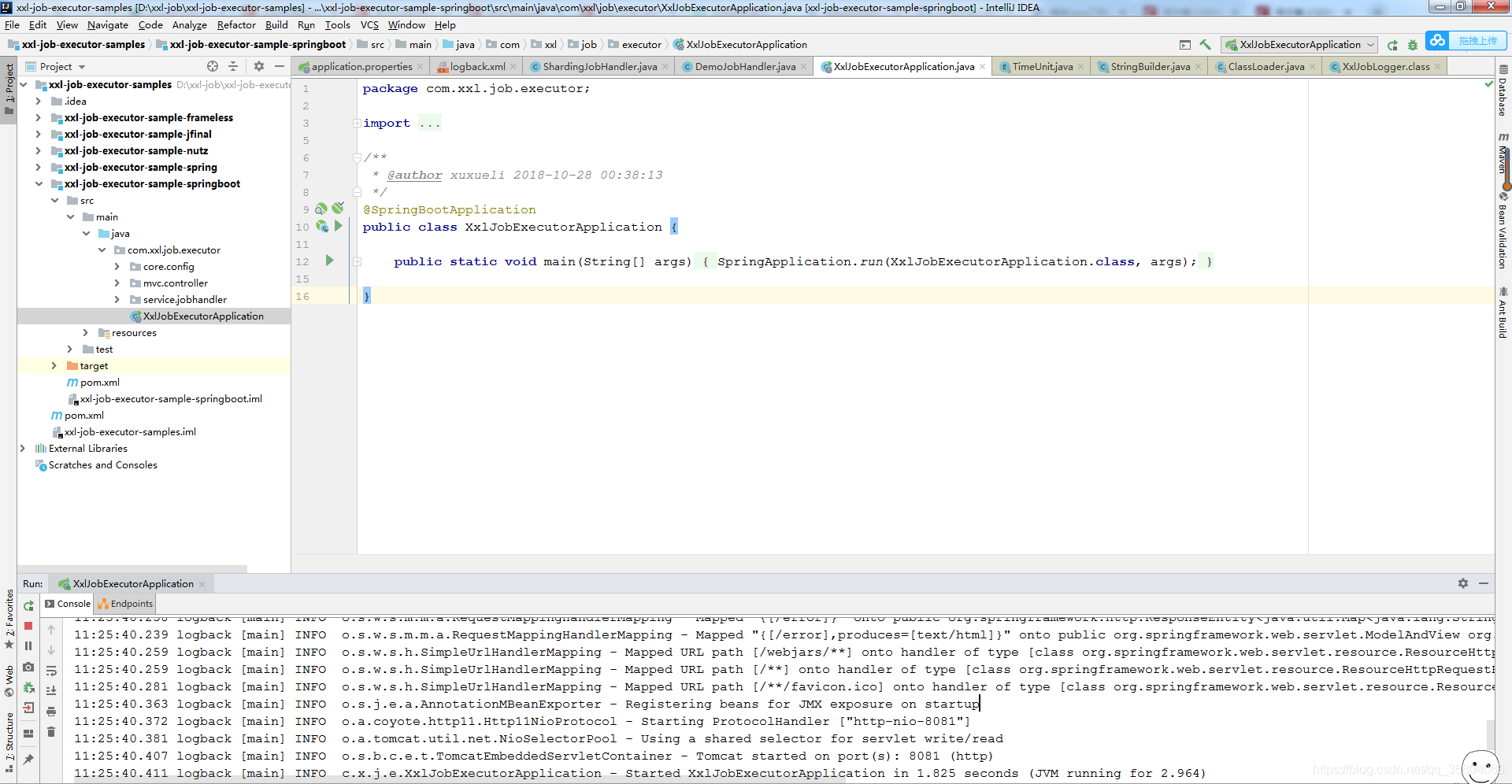
Task: Pin the Run tab
Action: [28, 760]
